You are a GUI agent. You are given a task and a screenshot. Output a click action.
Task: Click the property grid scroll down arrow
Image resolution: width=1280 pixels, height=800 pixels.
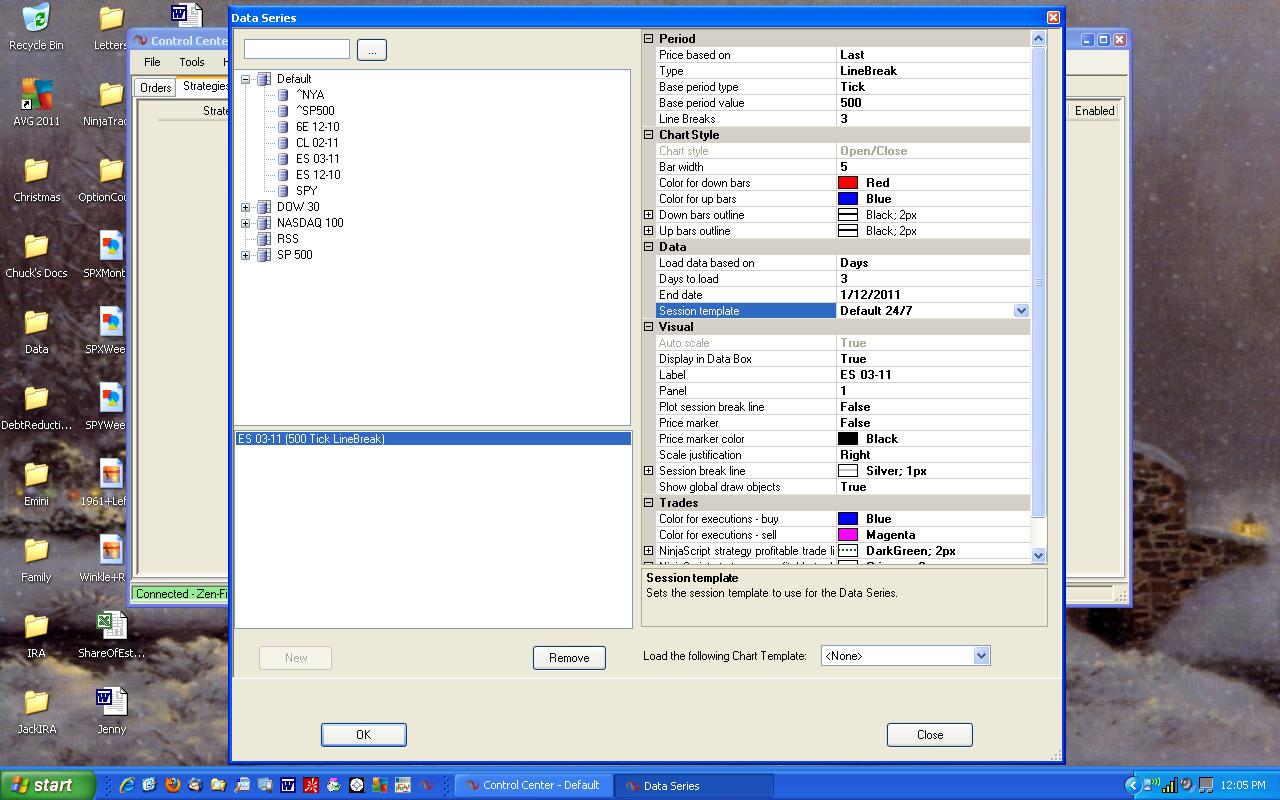(1038, 555)
